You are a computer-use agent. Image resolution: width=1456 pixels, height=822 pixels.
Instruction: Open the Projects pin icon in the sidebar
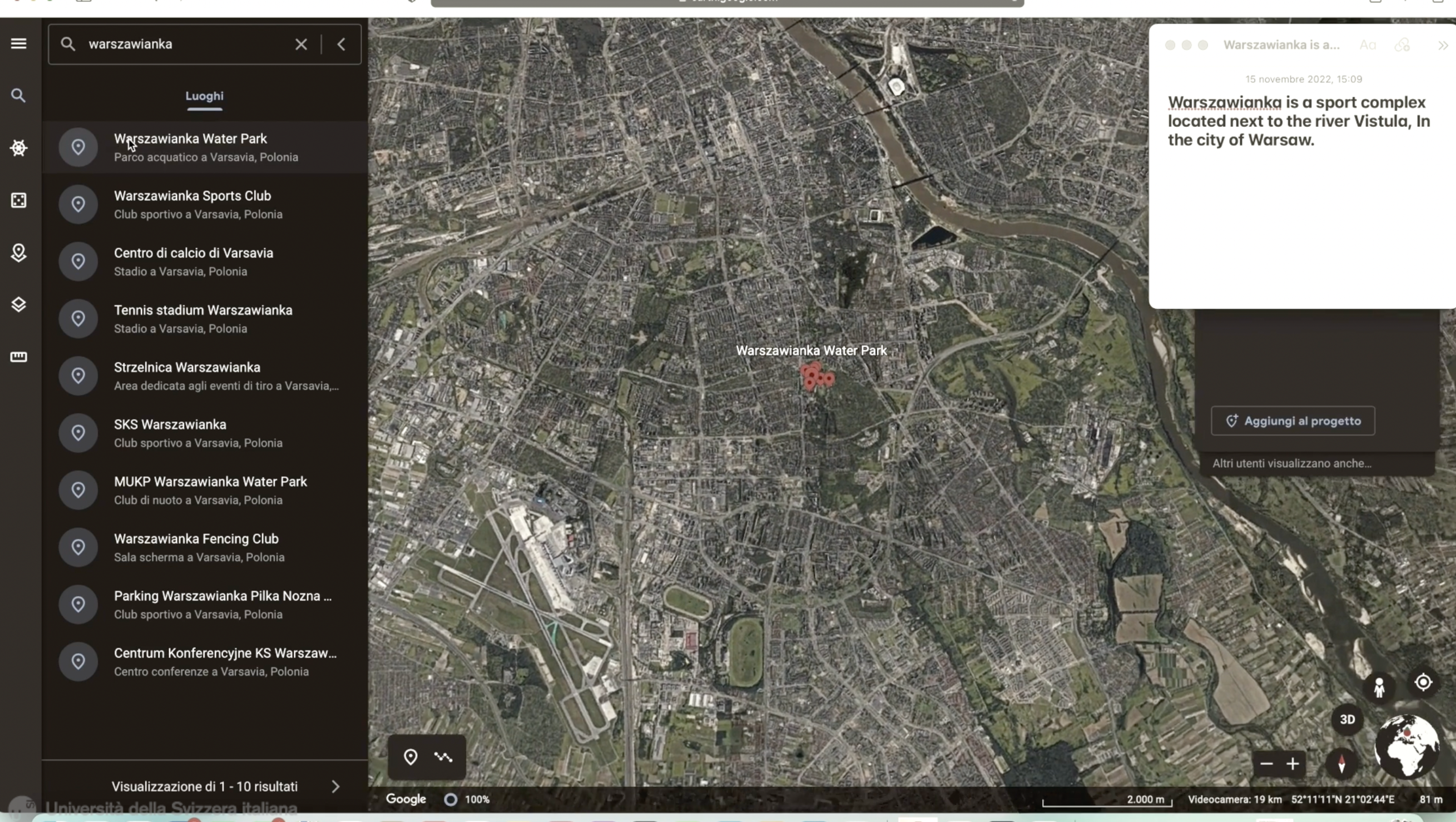[x=19, y=253]
